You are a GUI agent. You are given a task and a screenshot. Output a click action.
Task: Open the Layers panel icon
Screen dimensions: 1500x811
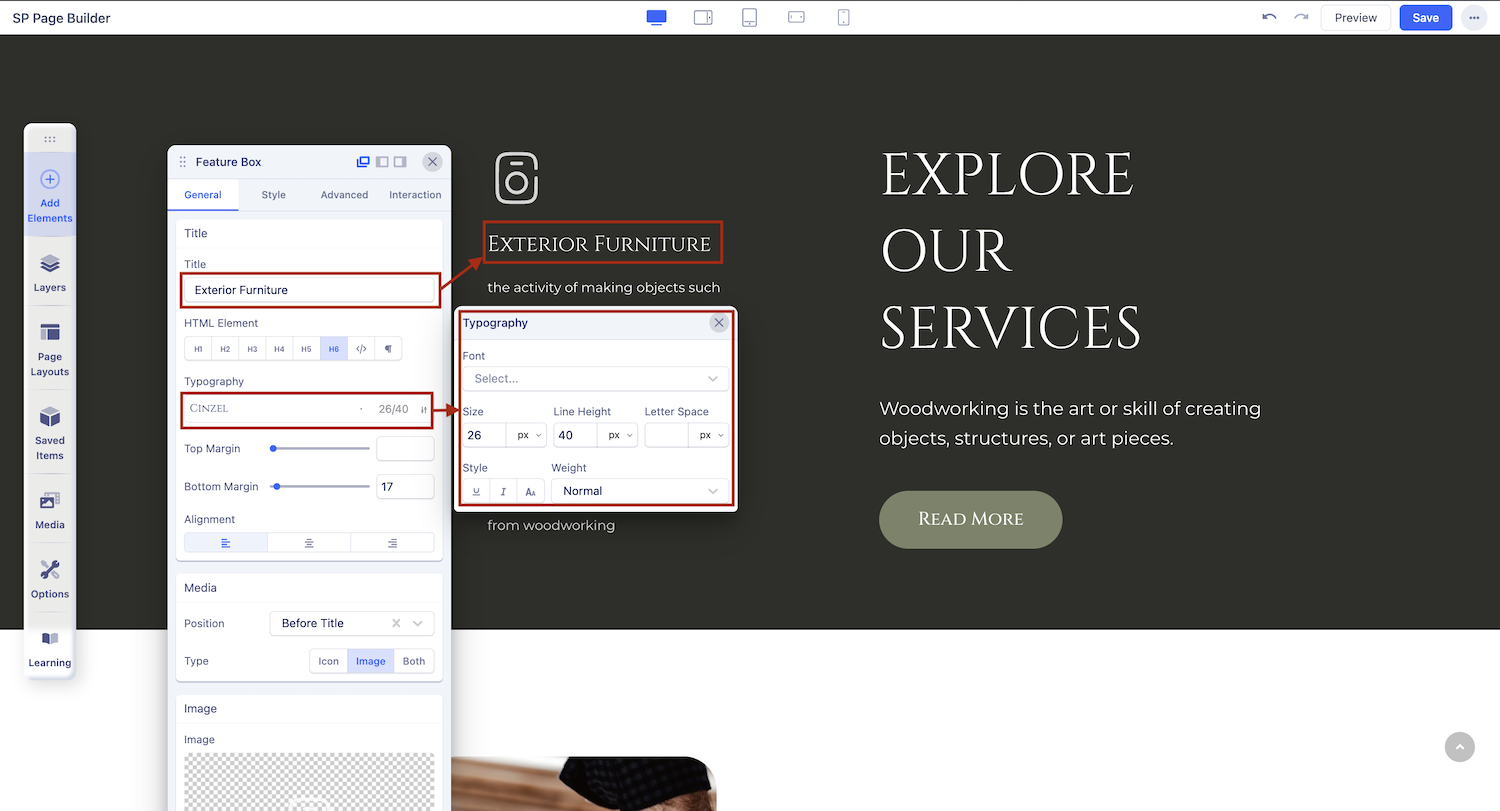tap(50, 264)
